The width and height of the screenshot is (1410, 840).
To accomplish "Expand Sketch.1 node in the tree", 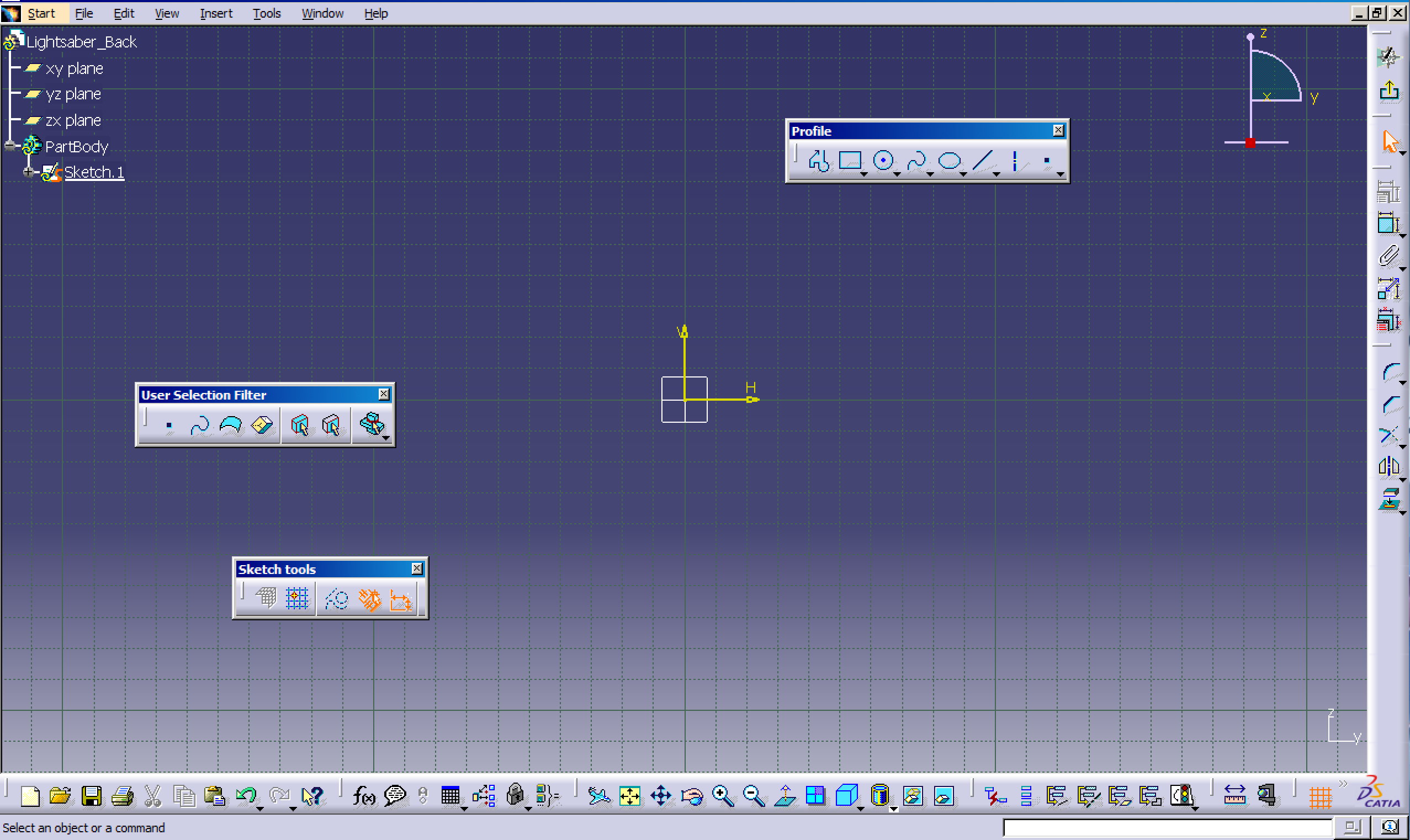I will 28,172.
